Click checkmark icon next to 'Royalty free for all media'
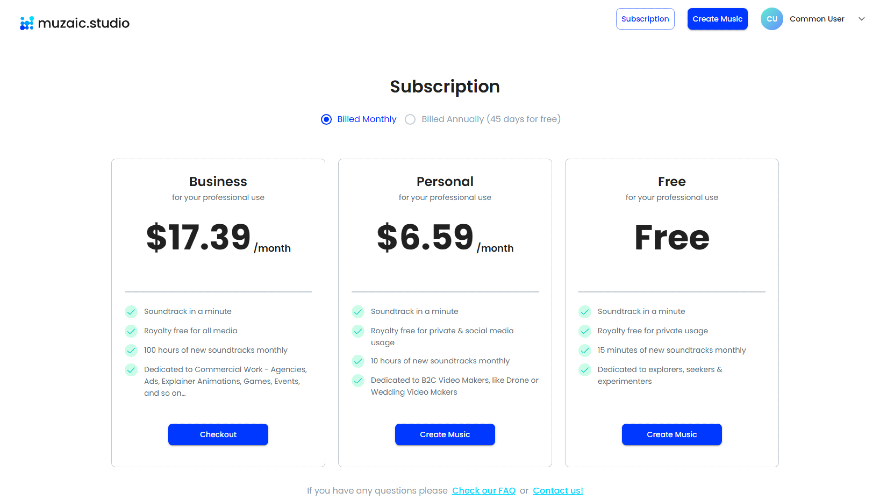Image resolution: width=887 pixels, height=500 pixels. 131,330
